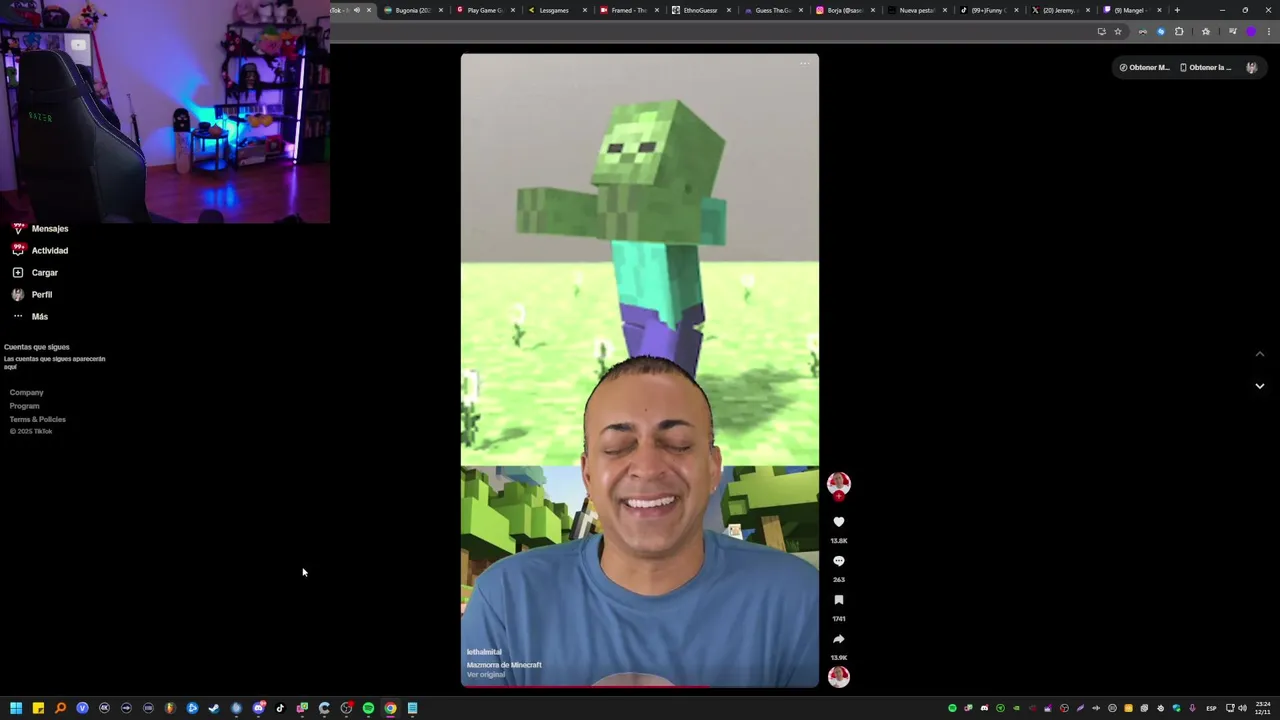Click the Perfil avatar icon in the sidebar
The image size is (1280, 720).
point(18,294)
